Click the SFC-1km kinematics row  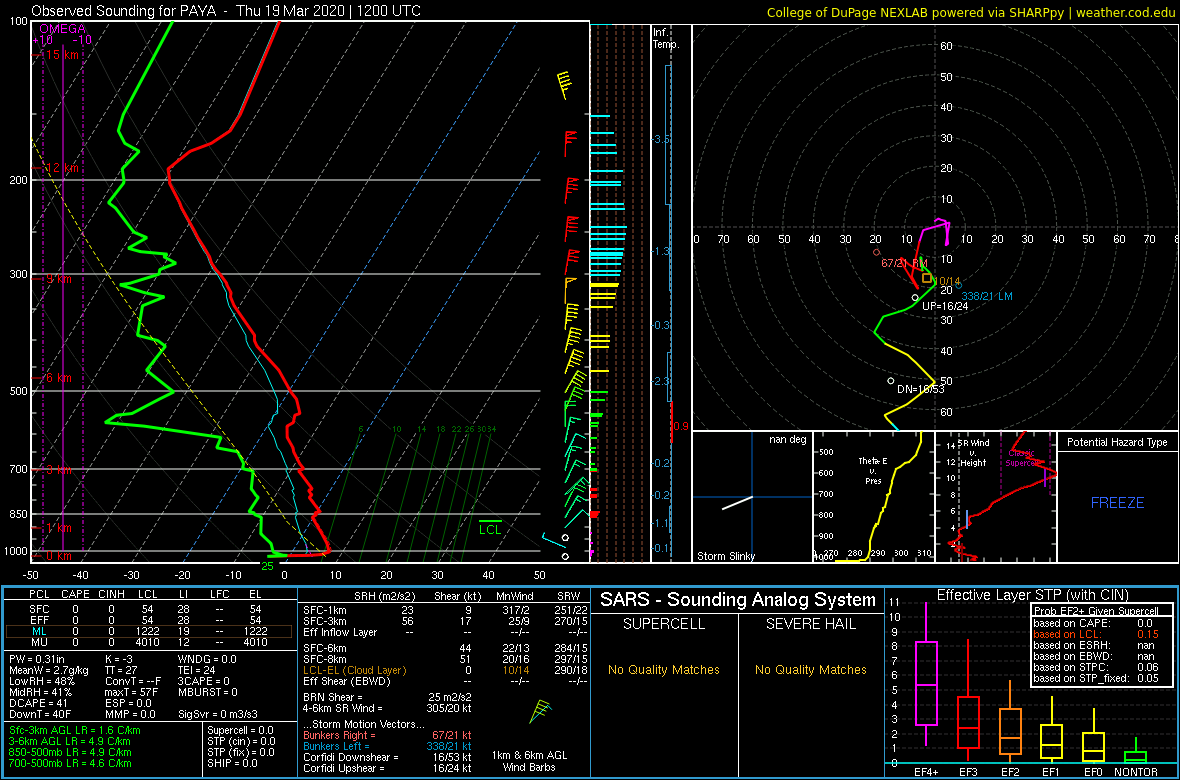coord(443,611)
